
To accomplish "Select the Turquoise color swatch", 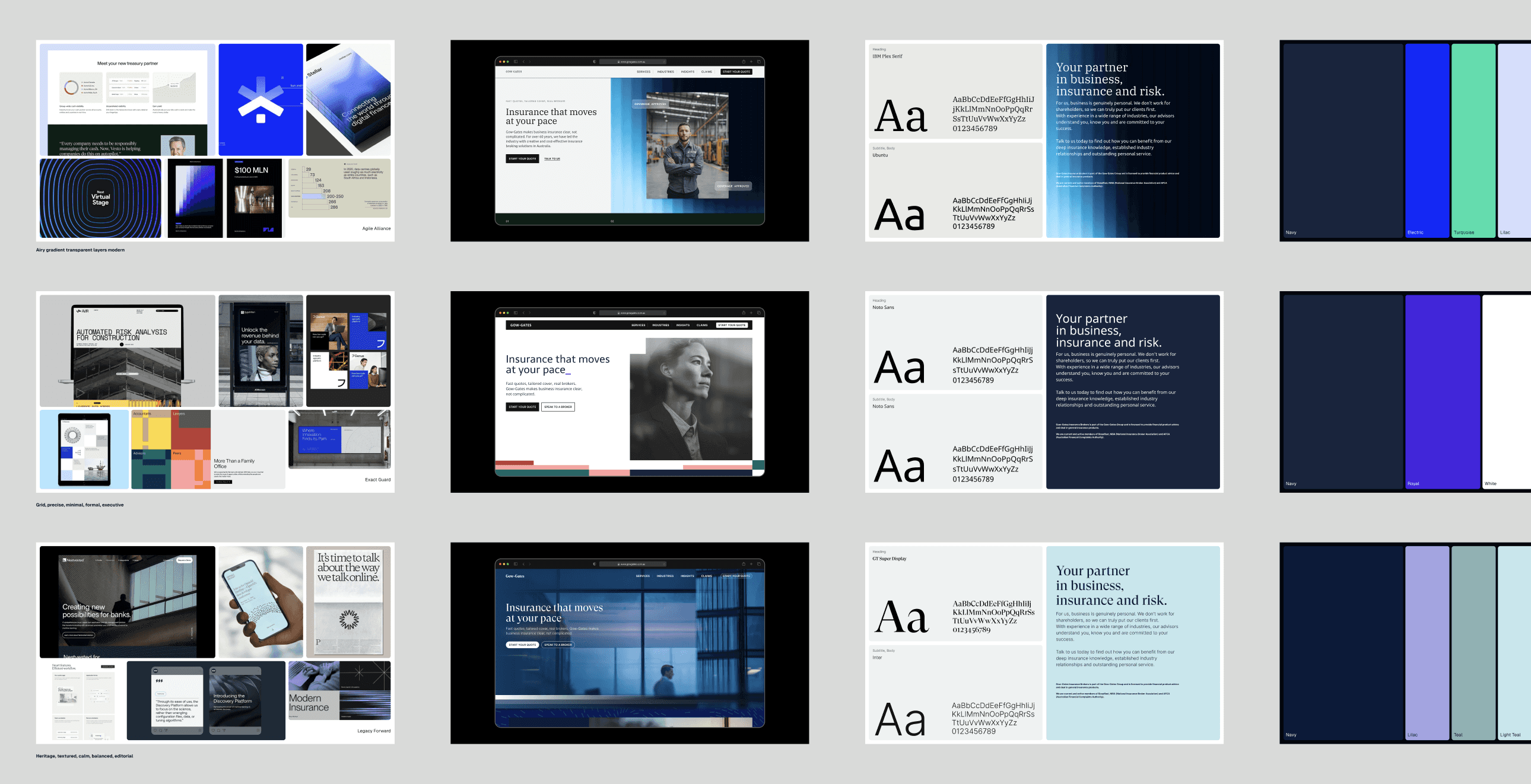I will 1473,140.
